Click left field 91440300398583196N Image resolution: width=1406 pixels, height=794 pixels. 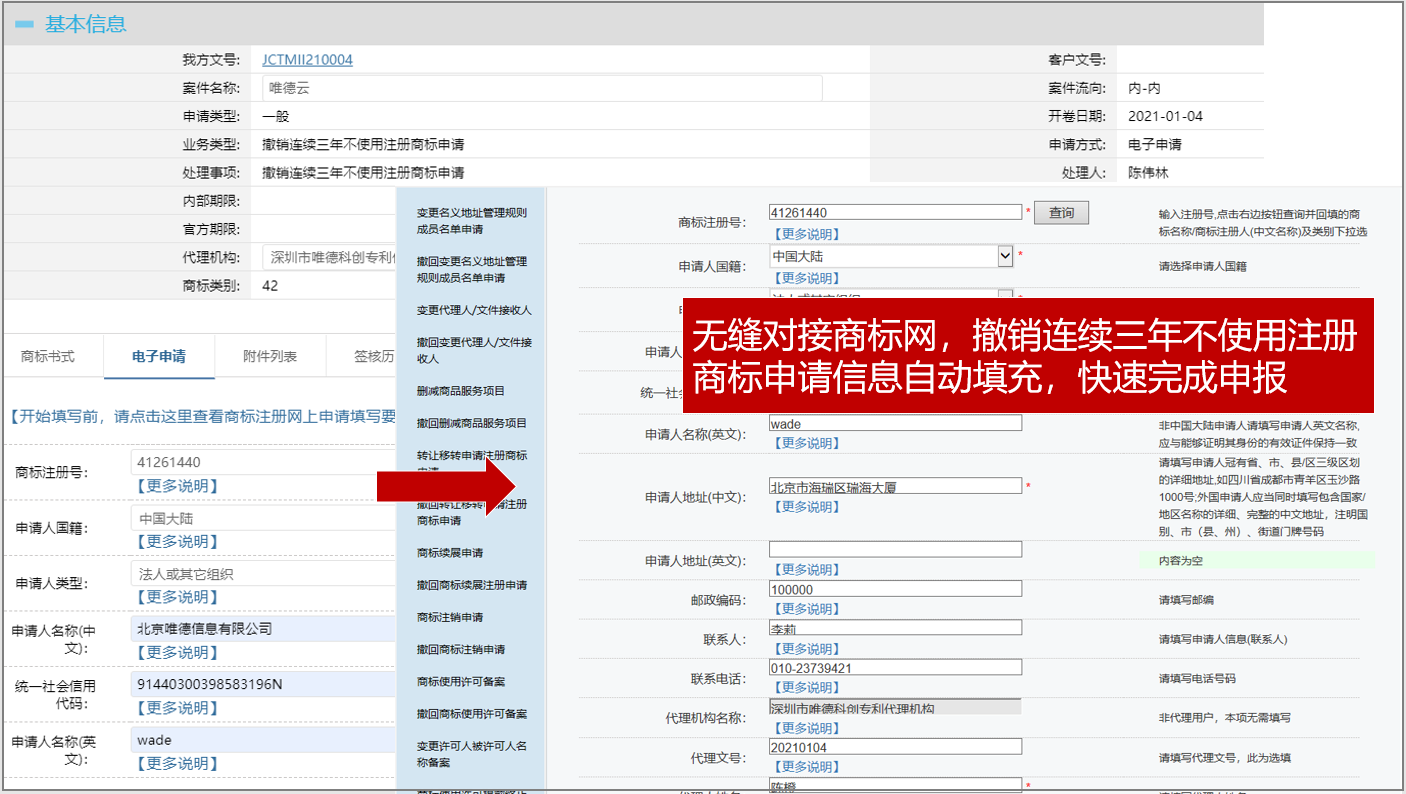(x=264, y=685)
